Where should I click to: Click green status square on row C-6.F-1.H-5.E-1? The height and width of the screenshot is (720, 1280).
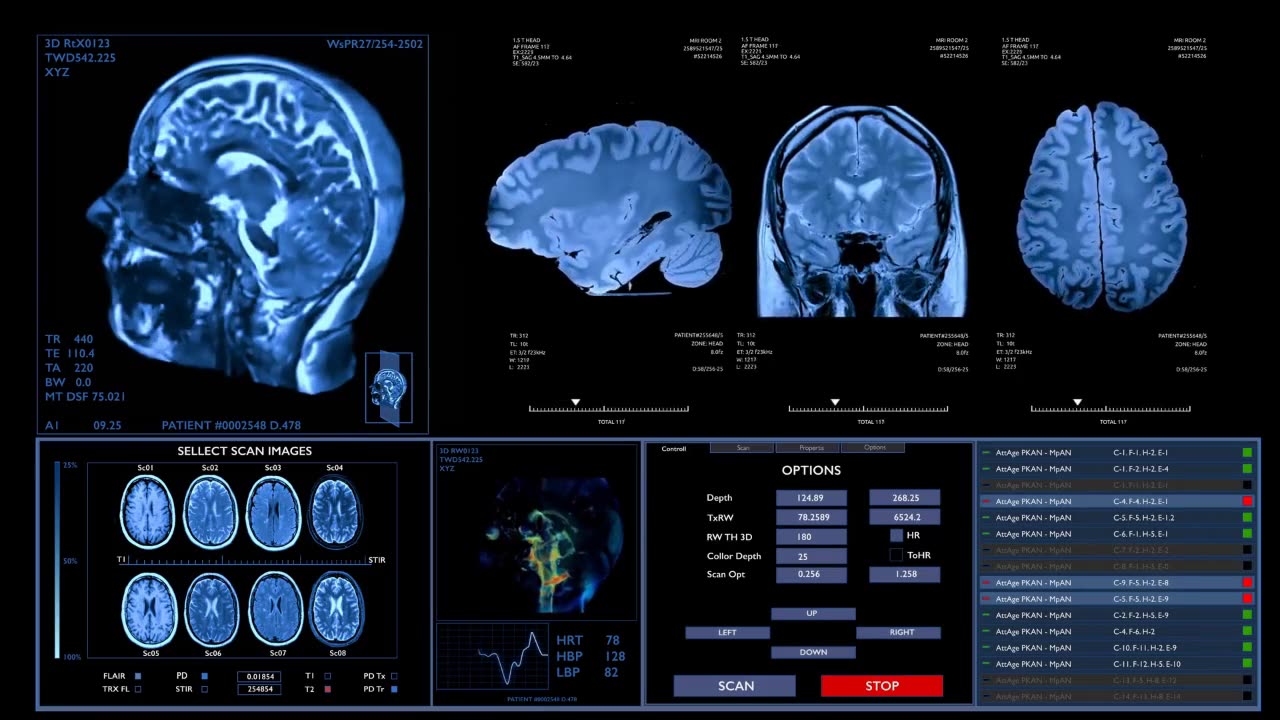pyautogui.click(x=1247, y=534)
